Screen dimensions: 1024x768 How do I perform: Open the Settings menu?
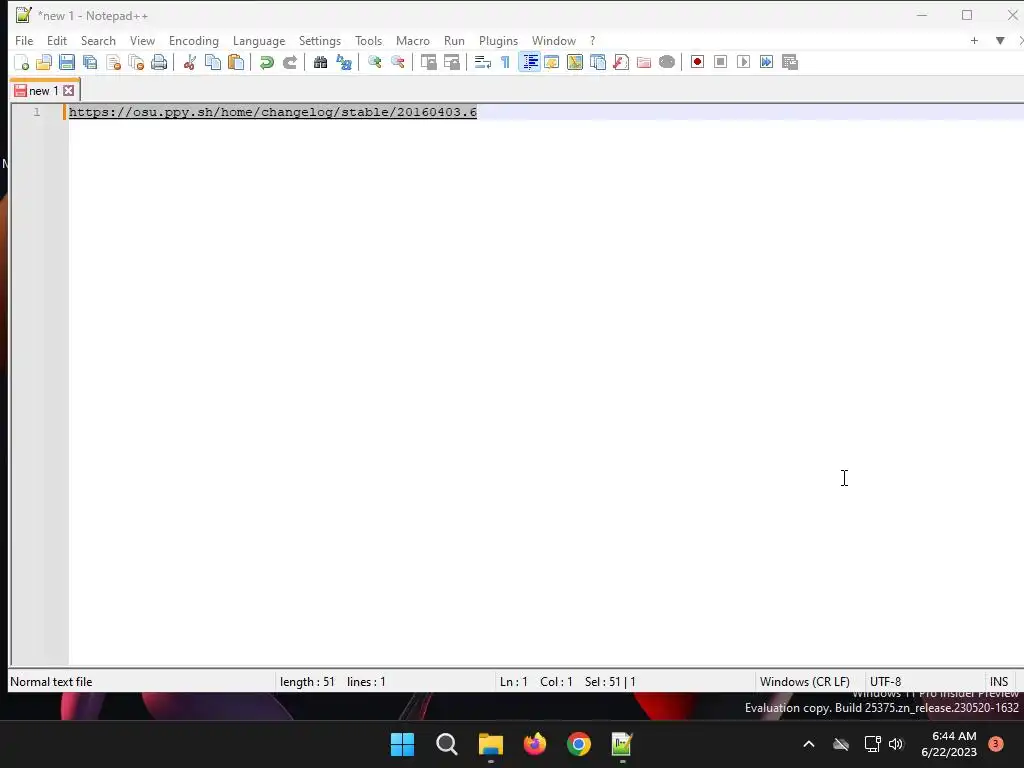(x=319, y=40)
